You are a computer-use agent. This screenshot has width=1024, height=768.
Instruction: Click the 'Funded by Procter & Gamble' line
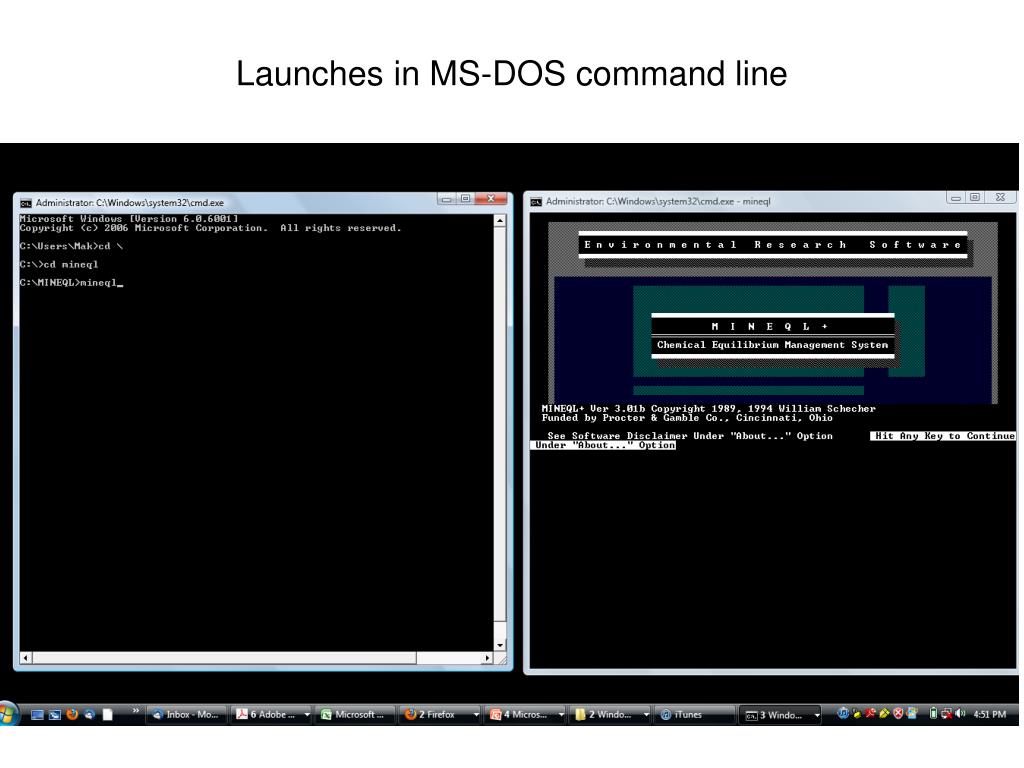click(x=687, y=418)
